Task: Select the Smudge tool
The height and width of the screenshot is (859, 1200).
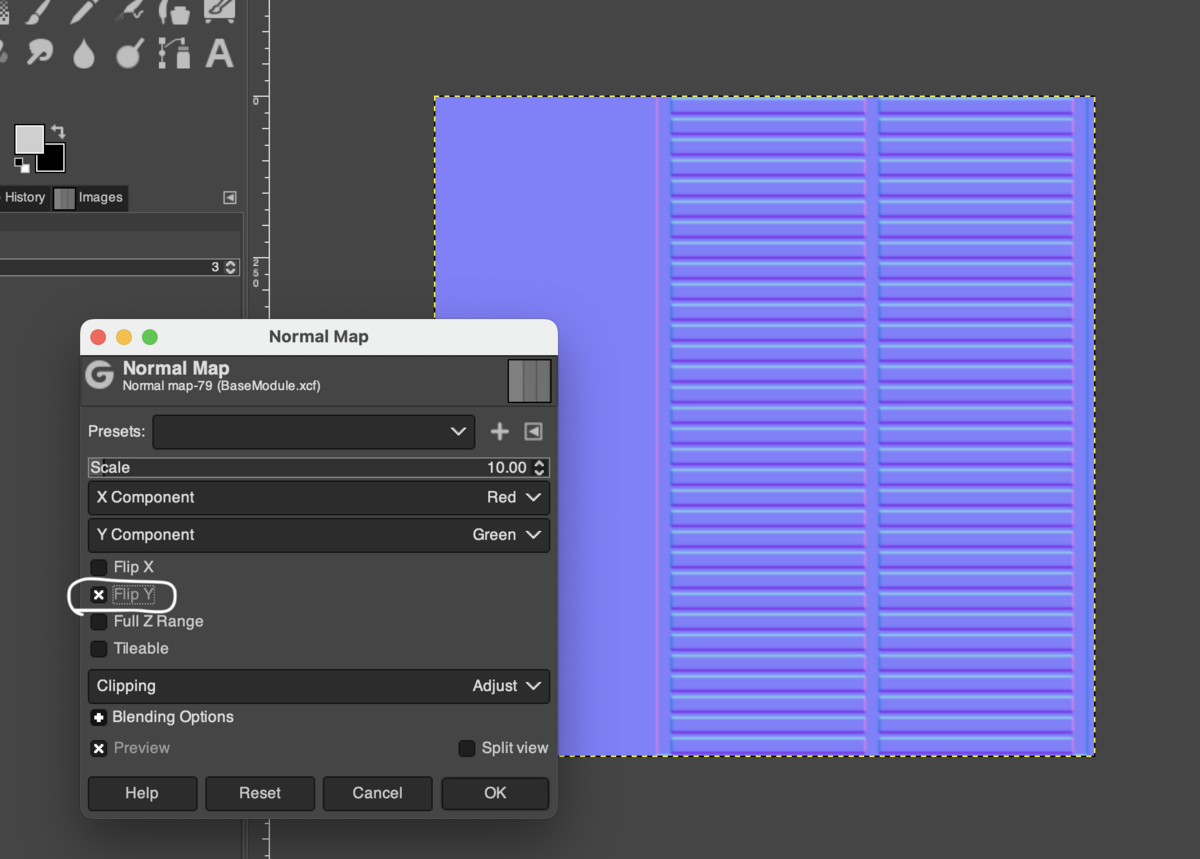Action: pos(40,53)
